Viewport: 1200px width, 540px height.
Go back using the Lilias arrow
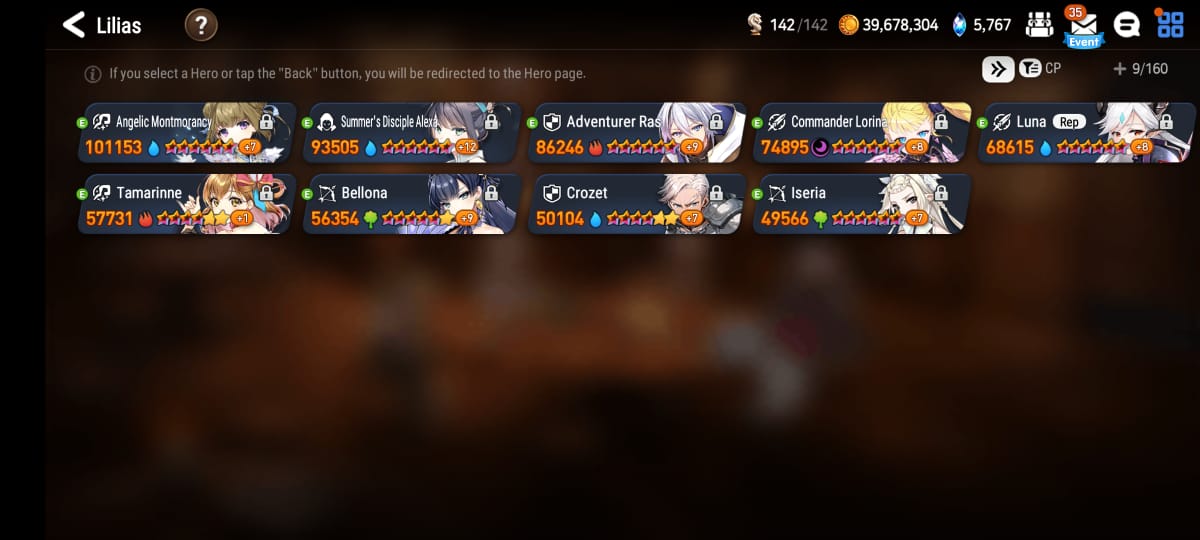click(74, 25)
